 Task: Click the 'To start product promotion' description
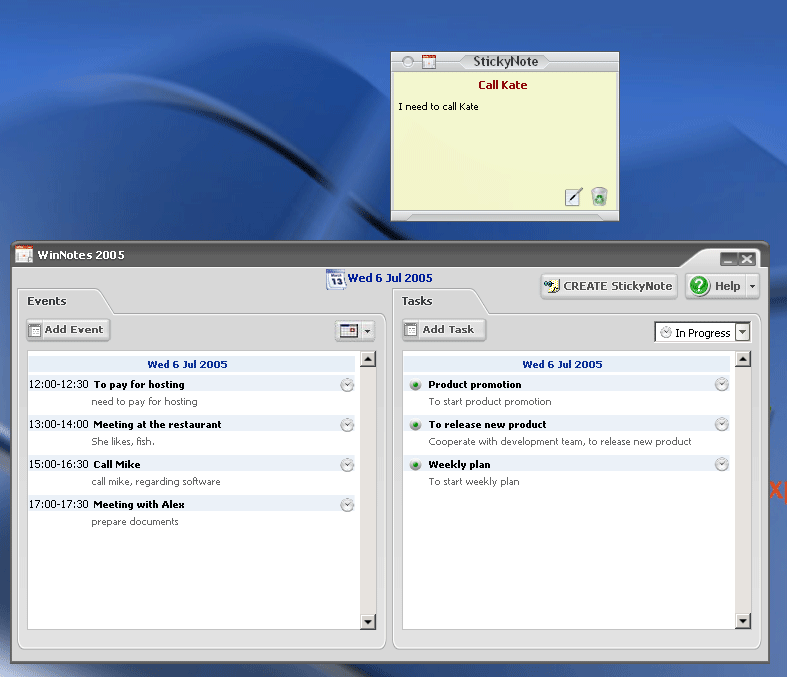coord(490,401)
